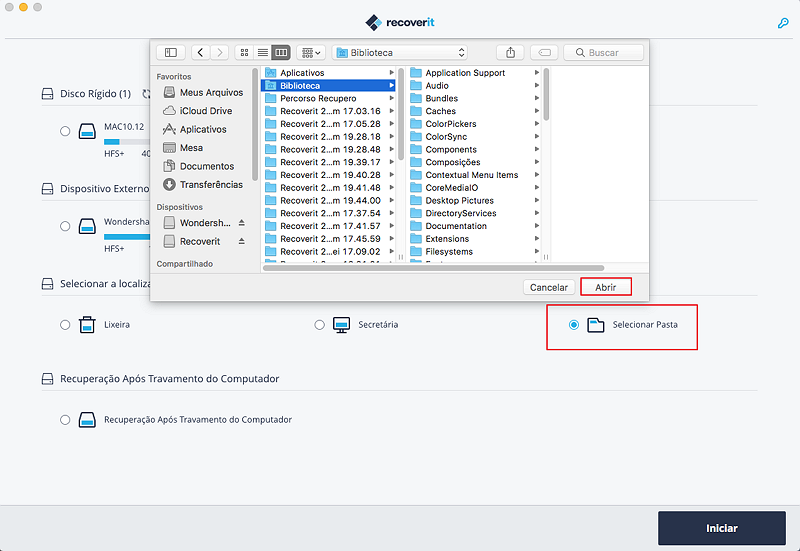Click the crash recovery drive icon
The width and height of the screenshot is (800, 551).
[87, 420]
